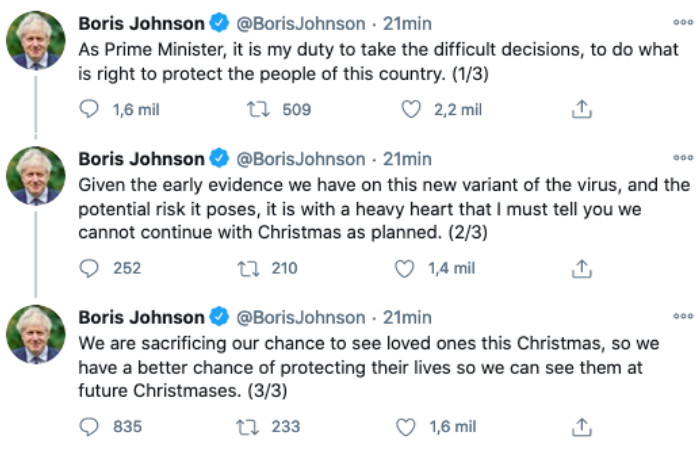The height and width of the screenshot is (450, 700).
Task: Like the second tweet with 1,4 mil likes
Action: (x=404, y=268)
